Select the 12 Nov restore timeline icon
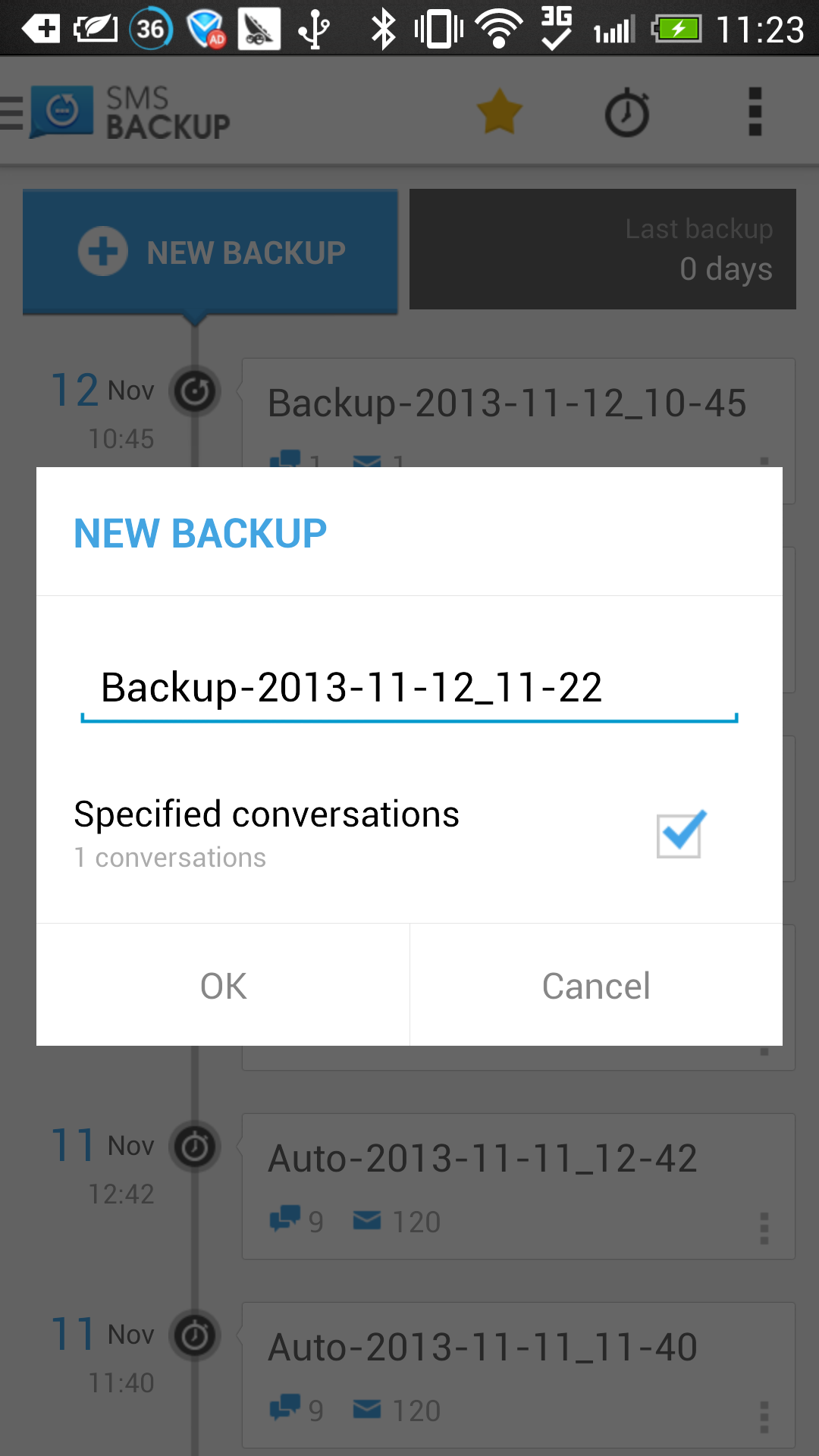Image resolution: width=819 pixels, height=1456 pixels. click(x=195, y=391)
